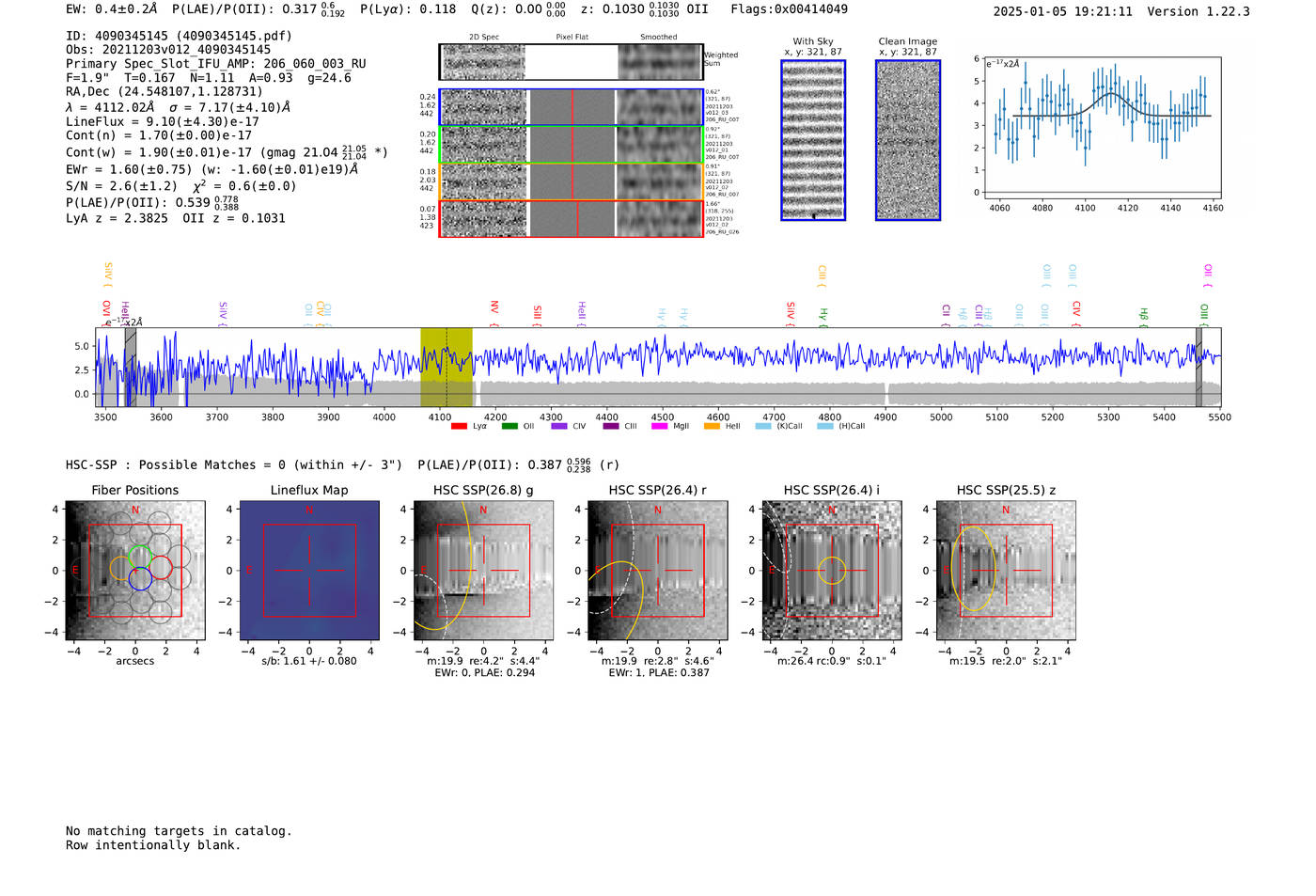
Task: Click the 's/b: 1.61 +/- 0.080' caption
Action: pos(309,661)
